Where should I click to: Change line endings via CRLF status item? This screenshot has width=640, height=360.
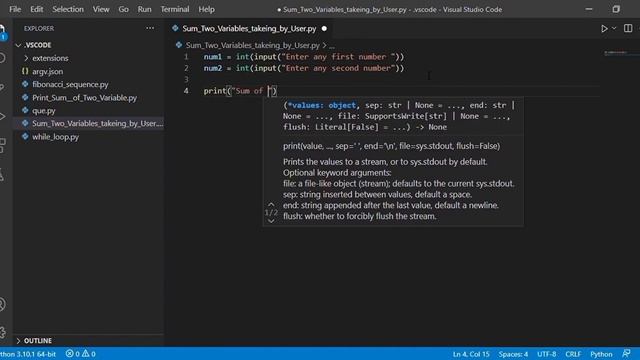pos(573,354)
